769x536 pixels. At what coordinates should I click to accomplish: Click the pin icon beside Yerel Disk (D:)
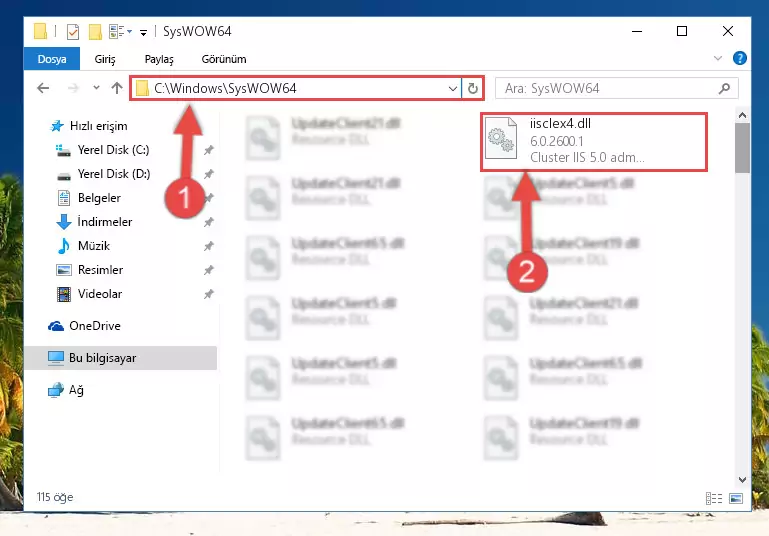[x=209, y=174]
